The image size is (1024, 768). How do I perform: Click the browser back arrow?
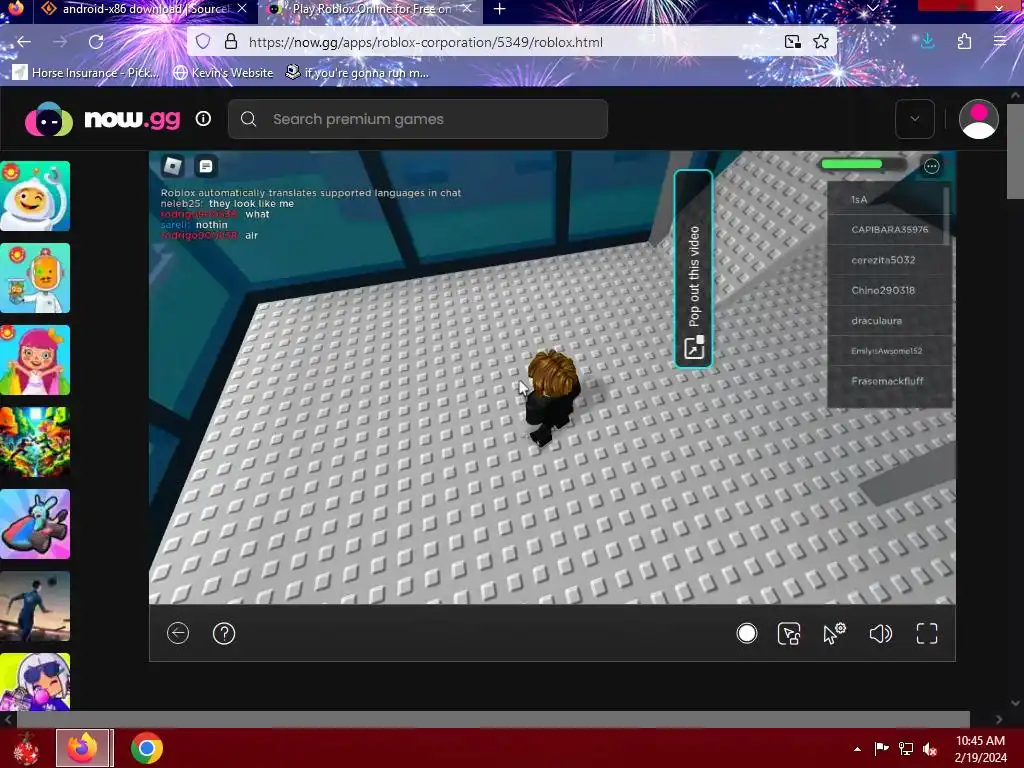tap(24, 42)
